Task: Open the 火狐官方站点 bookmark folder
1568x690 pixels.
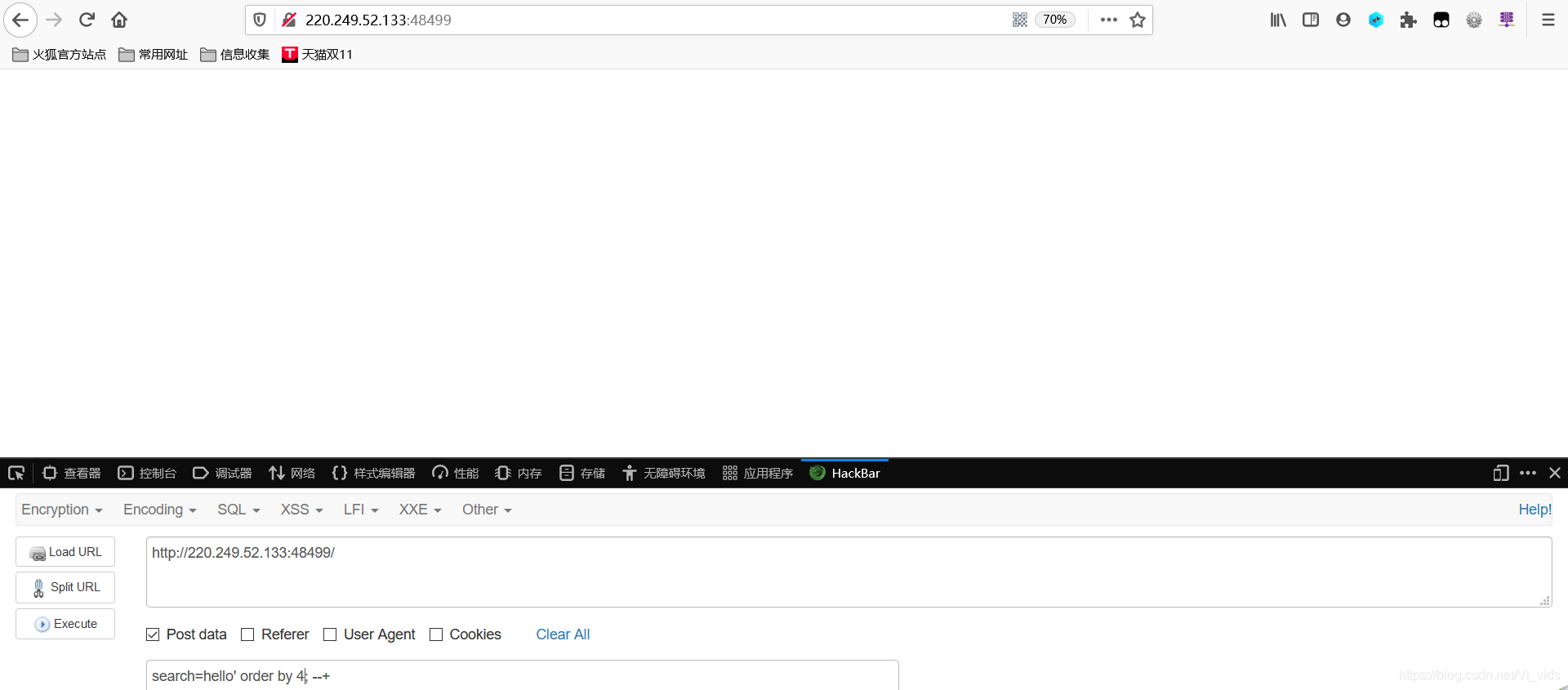Action: (x=60, y=55)
